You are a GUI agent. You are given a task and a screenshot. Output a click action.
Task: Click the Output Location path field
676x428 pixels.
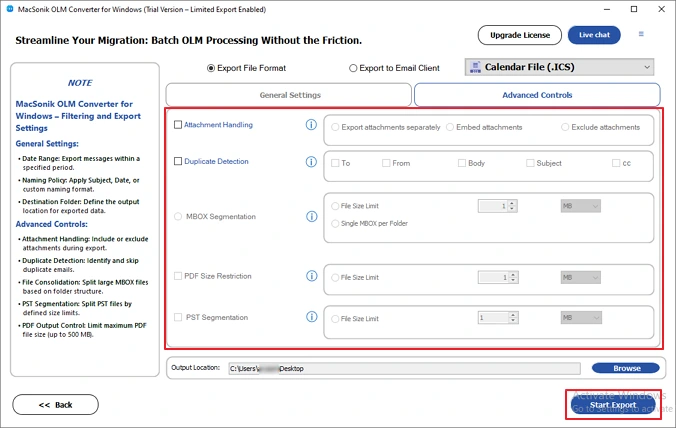404,369
